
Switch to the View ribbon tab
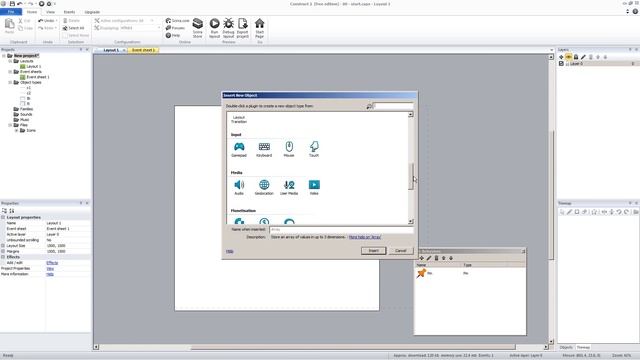(50, 12)
